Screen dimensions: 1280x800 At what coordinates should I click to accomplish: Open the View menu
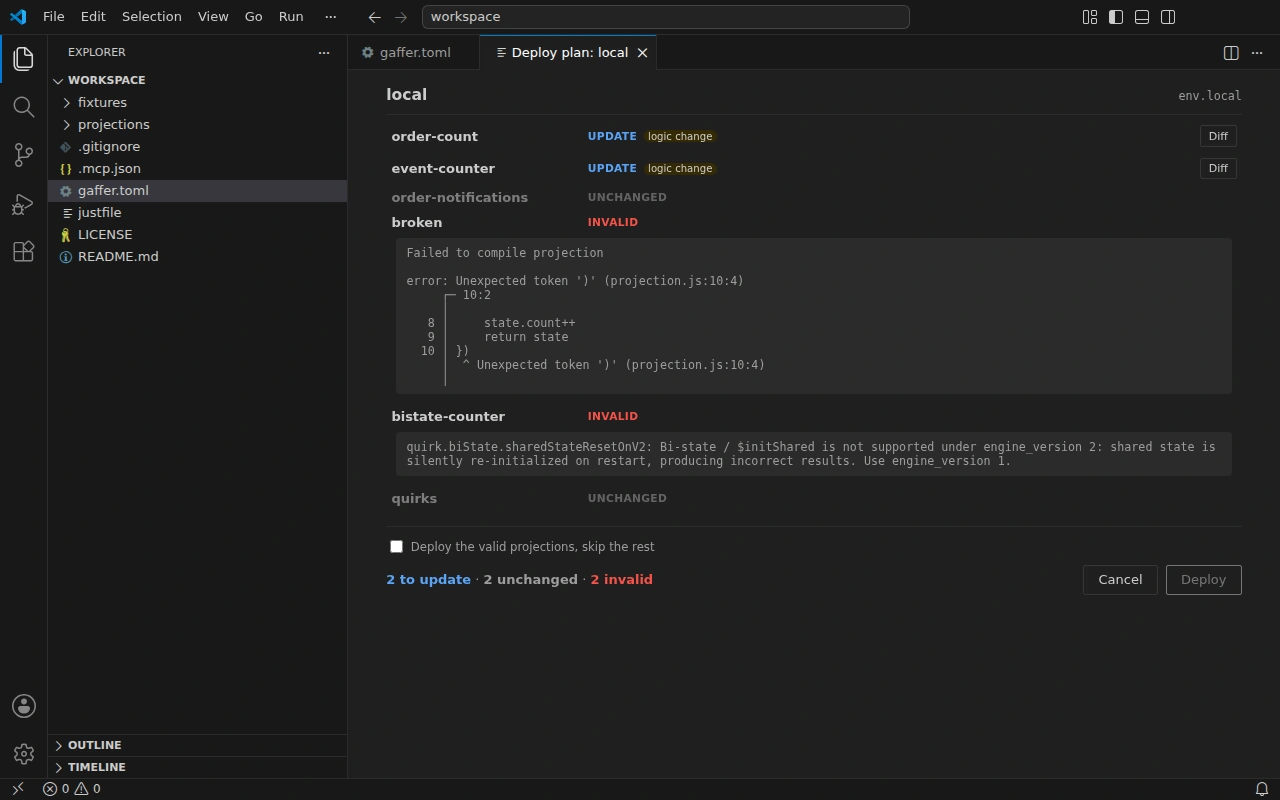213,17
